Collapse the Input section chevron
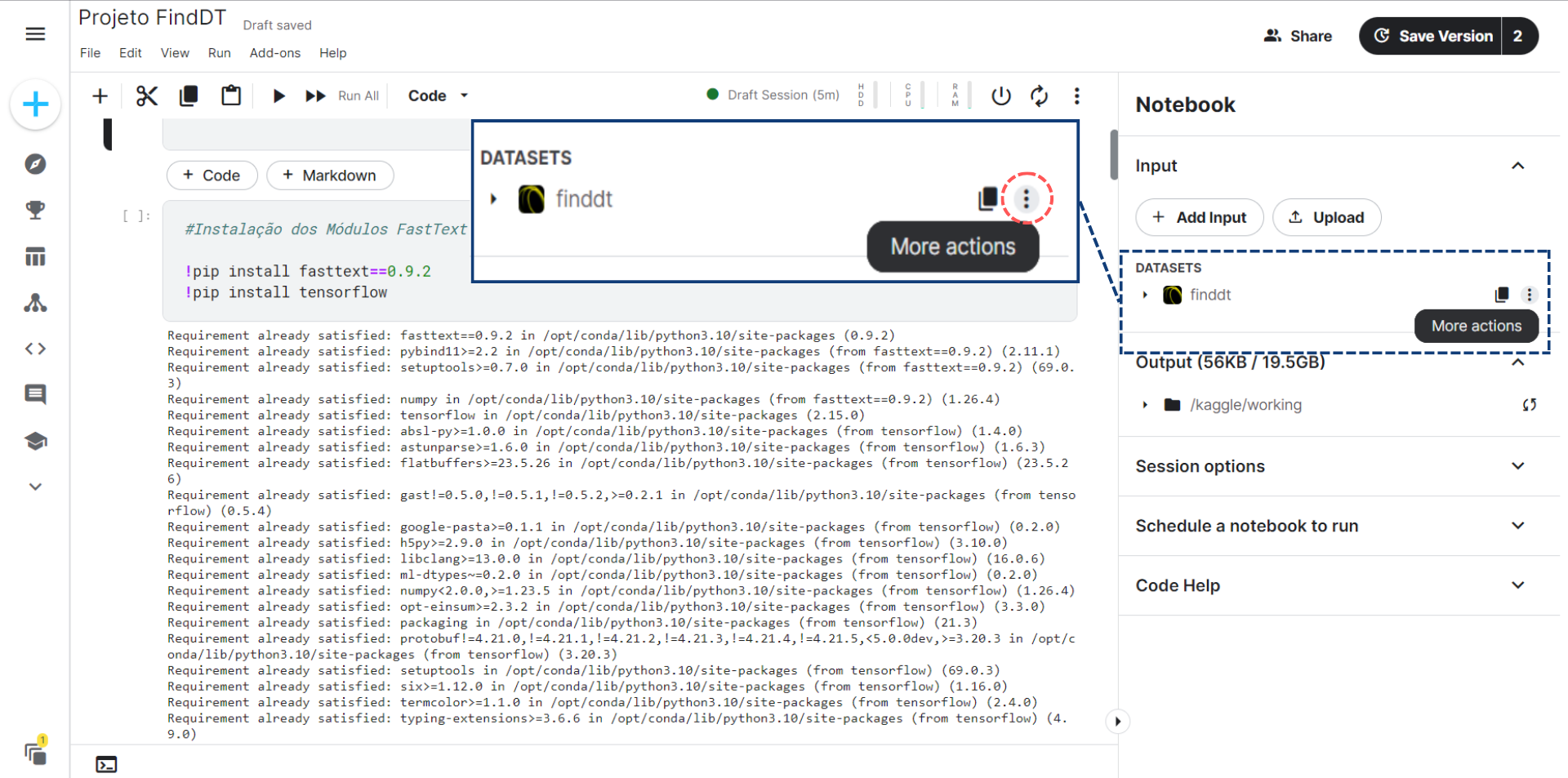This screenshot has height=778, width=1568. pos(1517,166)
